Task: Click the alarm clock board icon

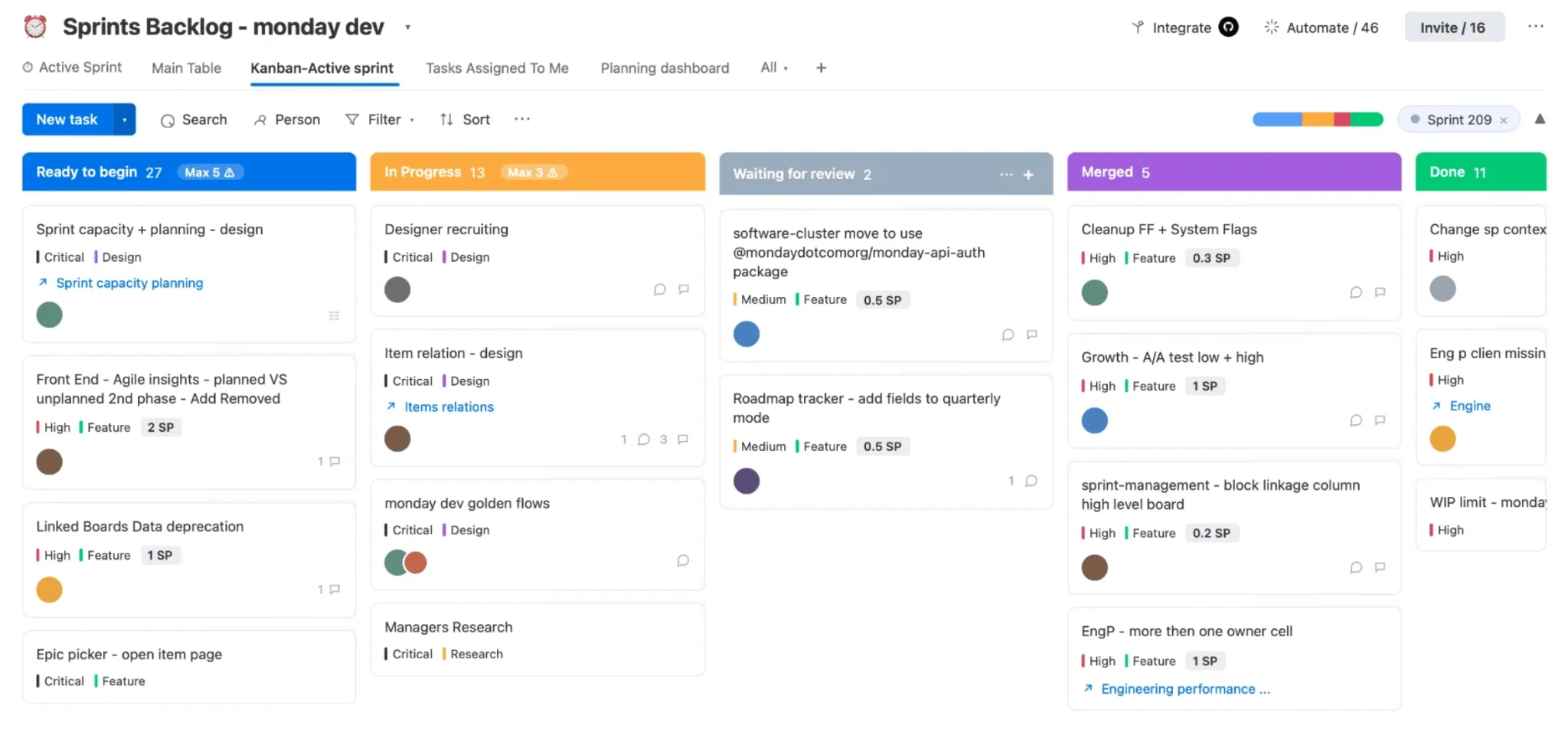Action: (35, 27)
